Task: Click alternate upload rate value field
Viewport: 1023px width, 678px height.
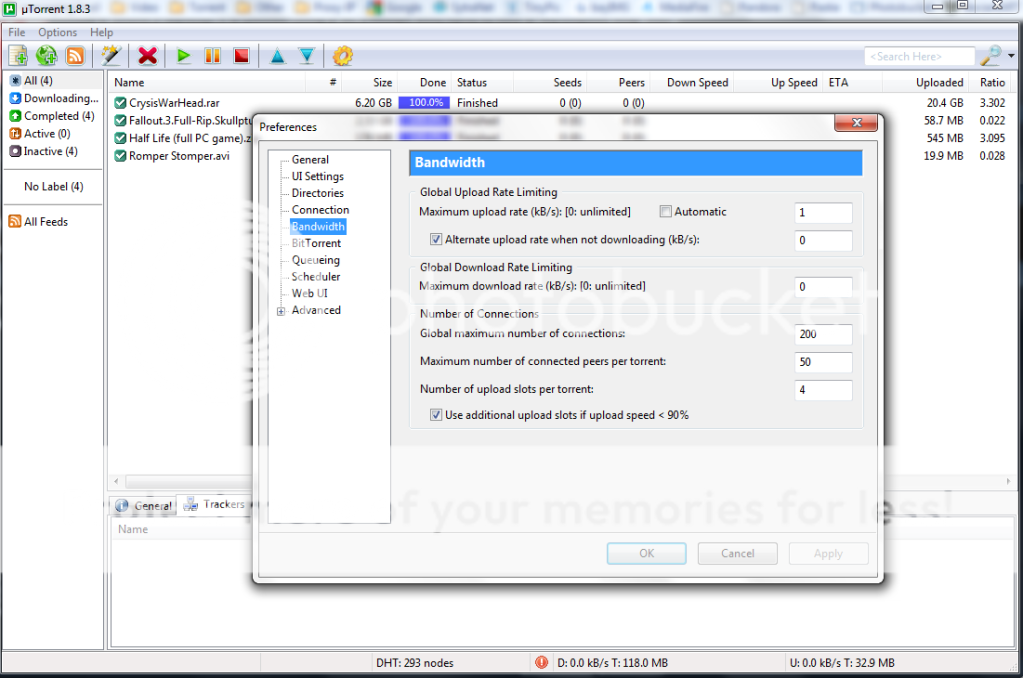Action: point(823,240)
